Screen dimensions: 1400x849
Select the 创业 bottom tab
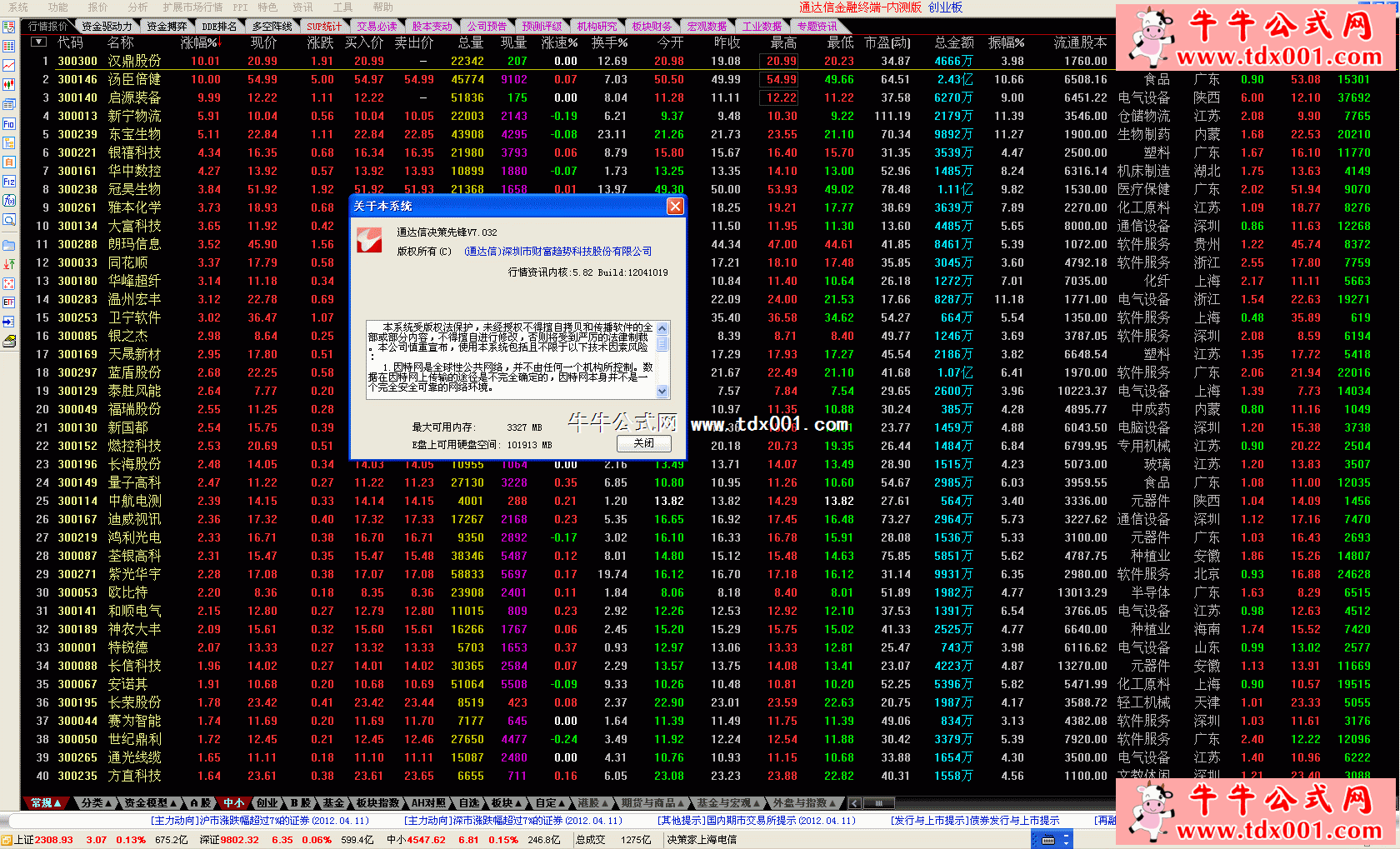pos(267,803)
